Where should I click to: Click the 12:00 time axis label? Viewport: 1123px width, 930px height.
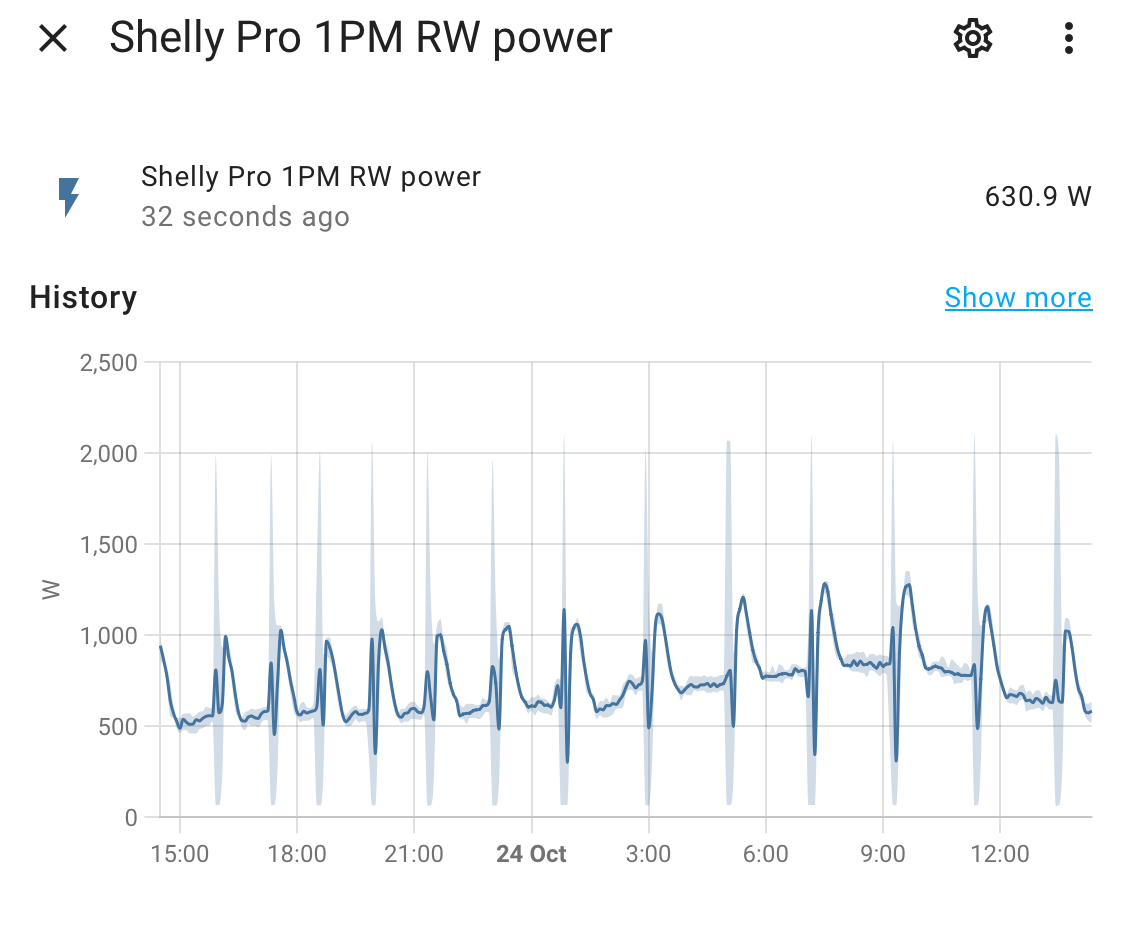[1000, 854]
